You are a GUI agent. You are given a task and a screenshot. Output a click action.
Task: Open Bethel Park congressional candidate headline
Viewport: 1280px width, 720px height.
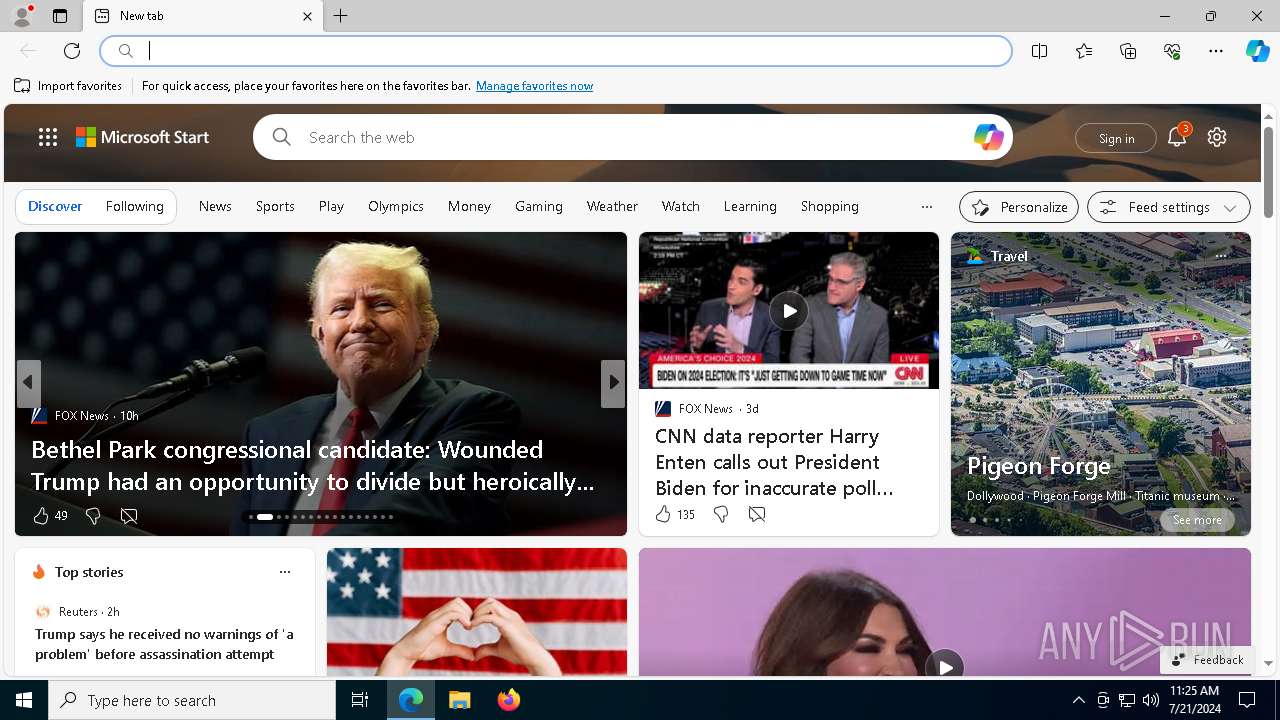click(312, 466)
